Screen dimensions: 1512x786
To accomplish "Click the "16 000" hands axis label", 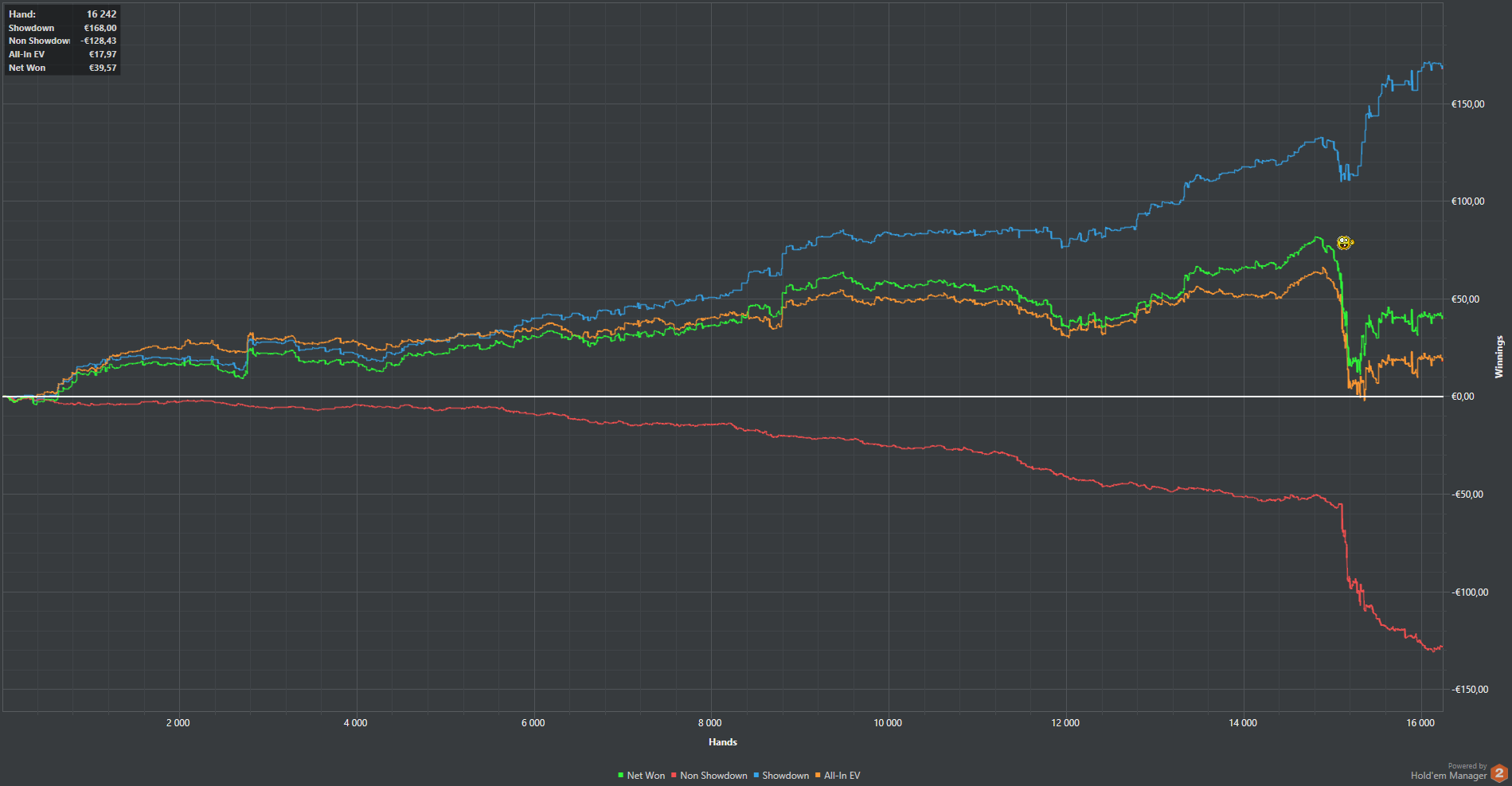I will point(1420,723).
